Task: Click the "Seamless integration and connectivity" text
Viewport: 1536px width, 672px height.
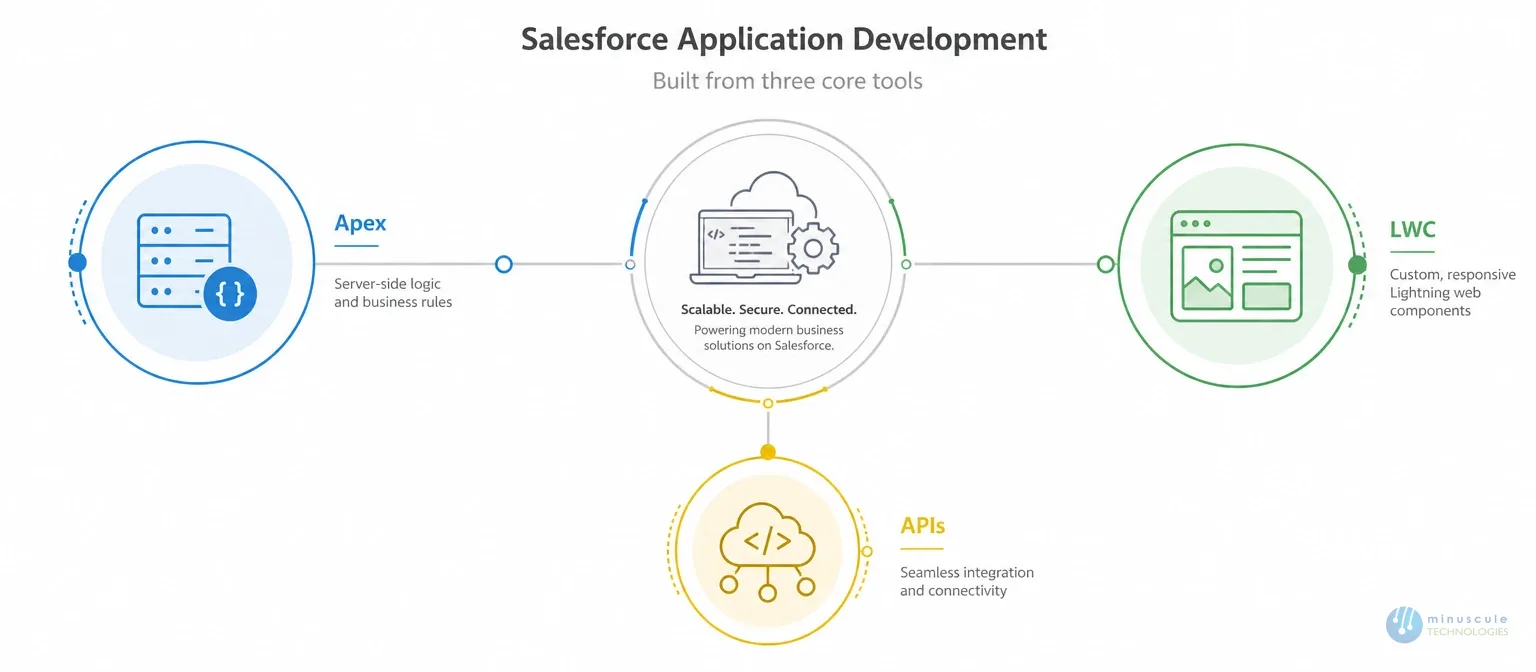Action: point(966,582)
